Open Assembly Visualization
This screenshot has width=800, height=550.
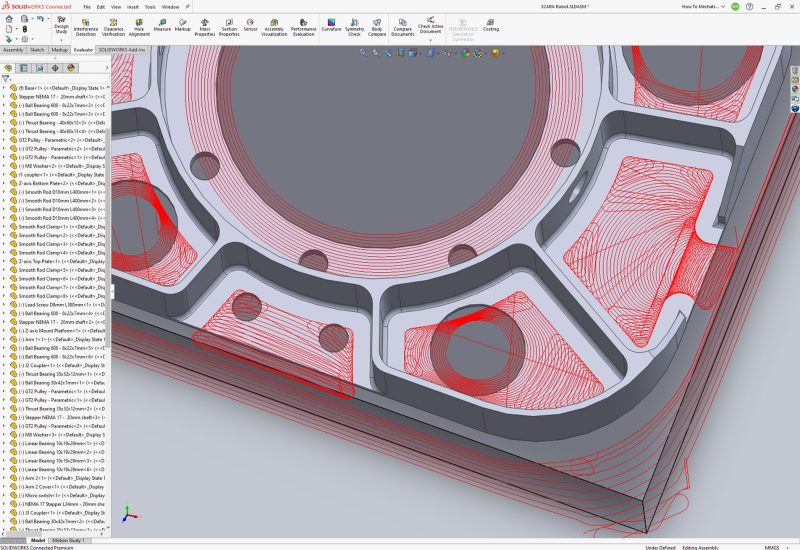point(274,27)
